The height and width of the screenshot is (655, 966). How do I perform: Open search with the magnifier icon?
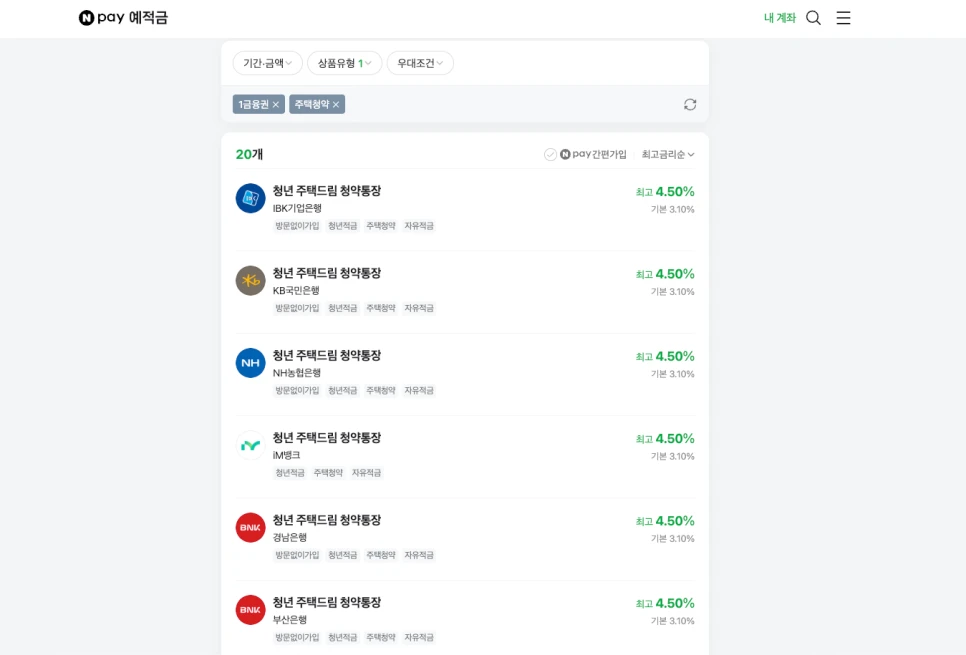(813, 18)
